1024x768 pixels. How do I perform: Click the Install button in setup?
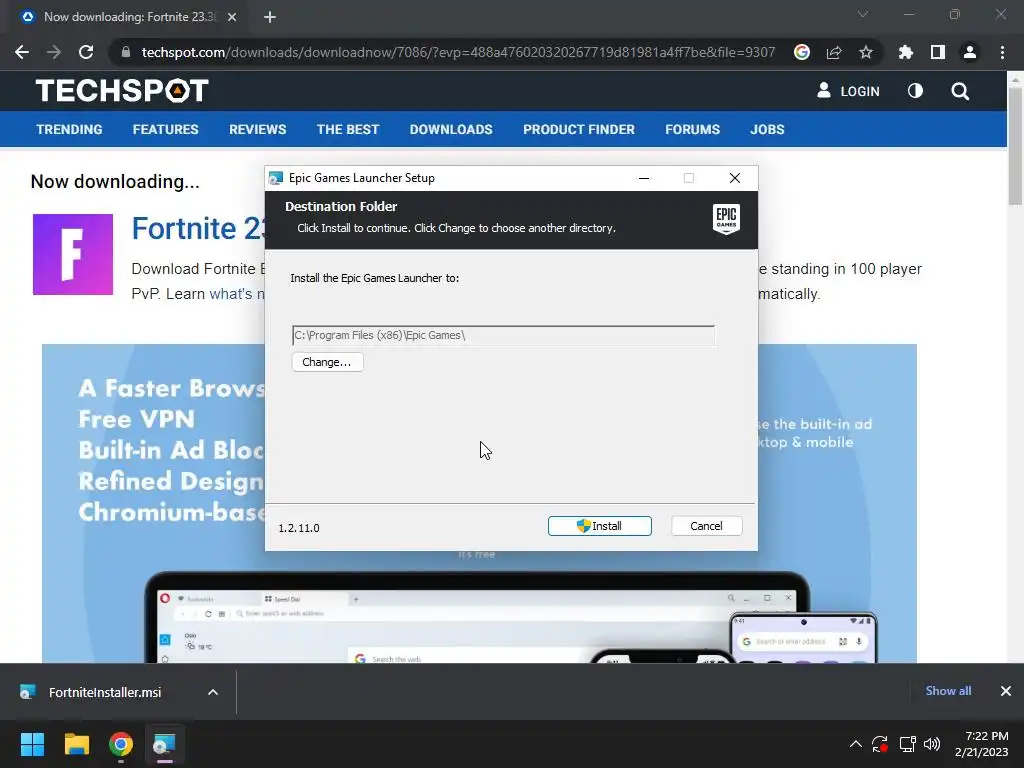point(600,526)
